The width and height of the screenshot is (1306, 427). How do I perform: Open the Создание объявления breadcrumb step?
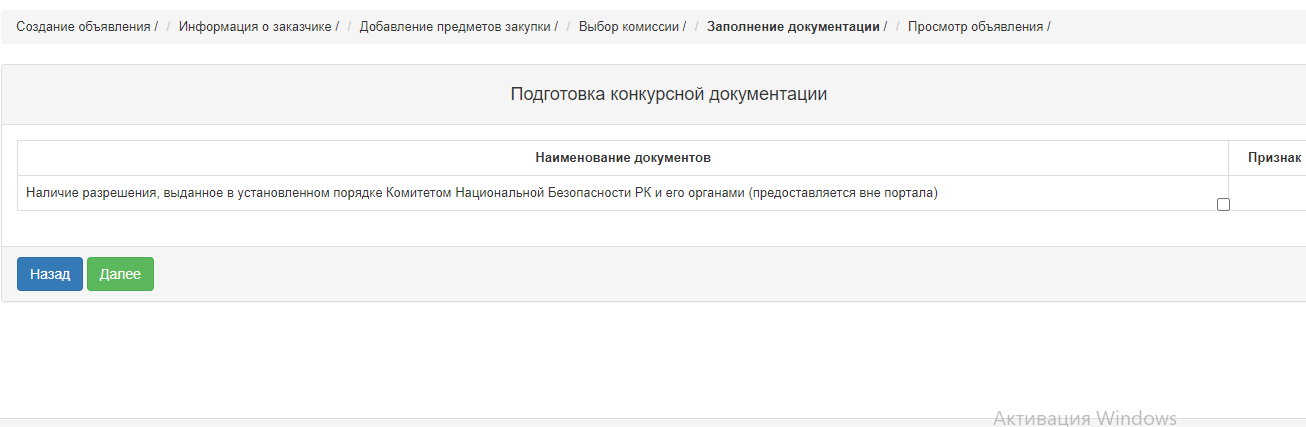pos(85,27)
